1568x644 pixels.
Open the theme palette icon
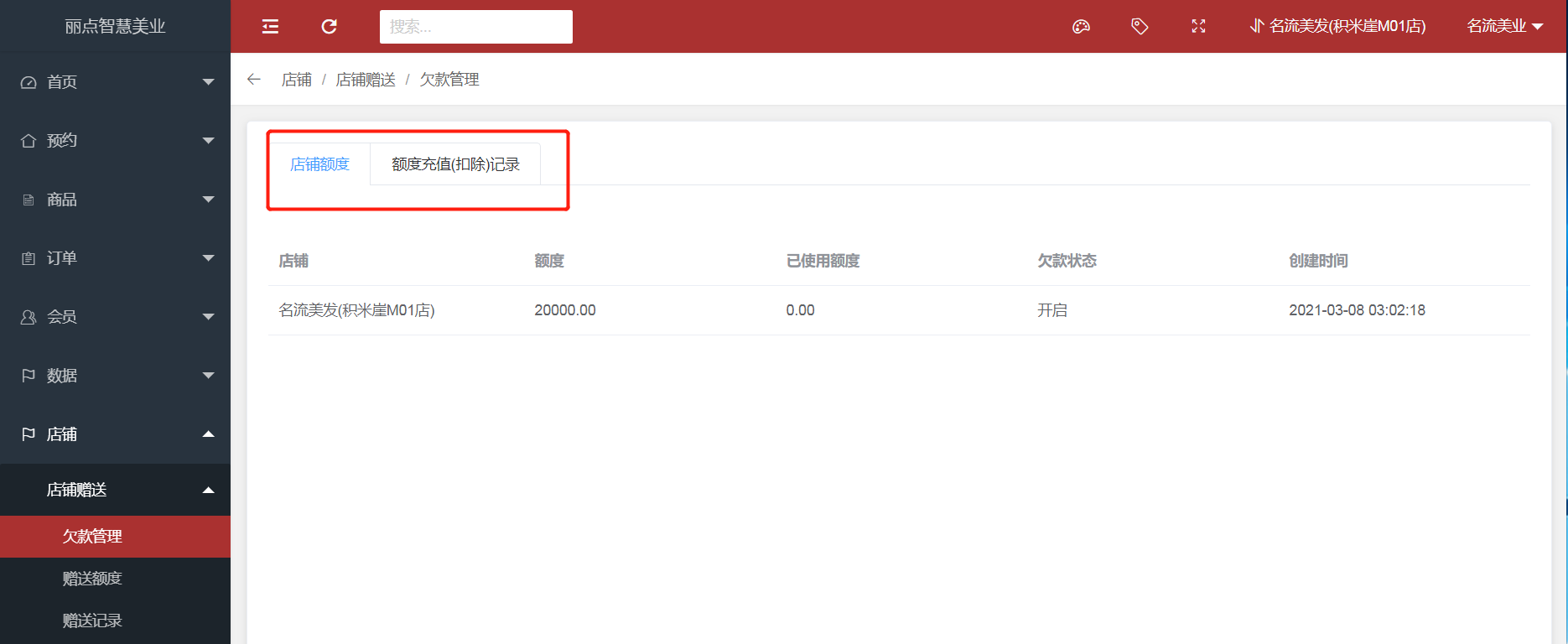pyautogui.click(x=1081, y=27)
